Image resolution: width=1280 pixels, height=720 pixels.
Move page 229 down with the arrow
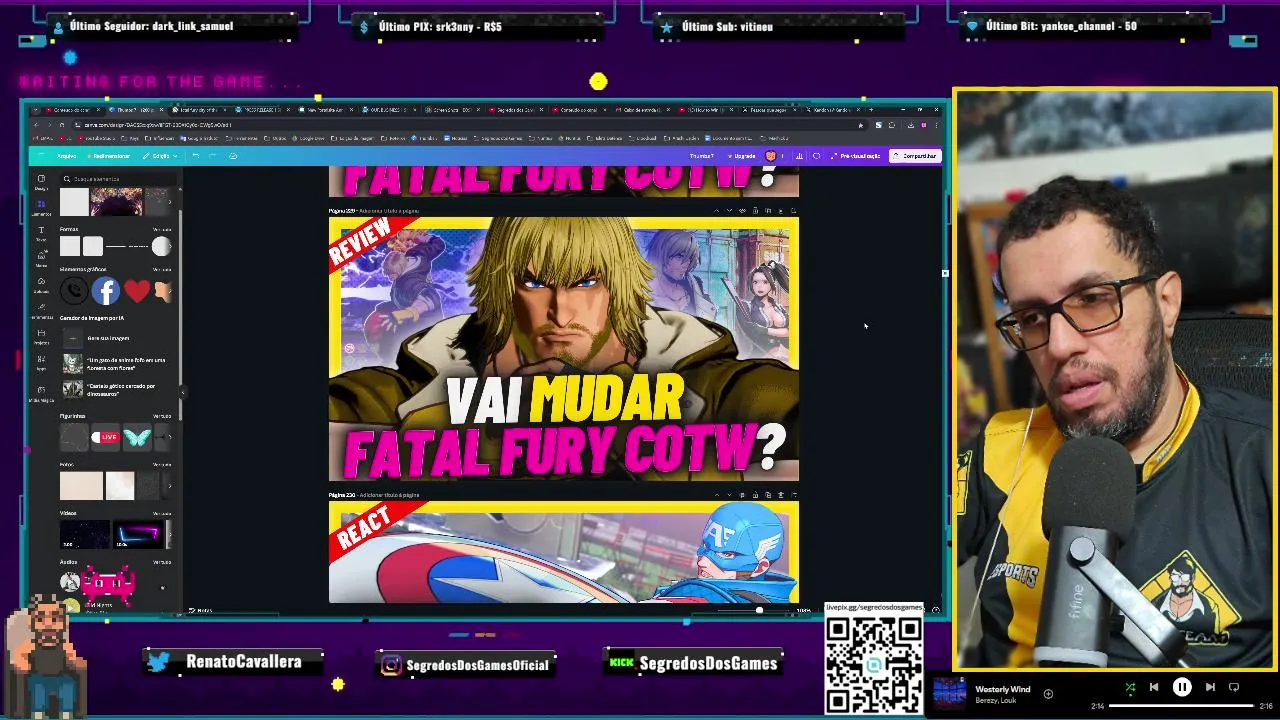coord(729,211)
